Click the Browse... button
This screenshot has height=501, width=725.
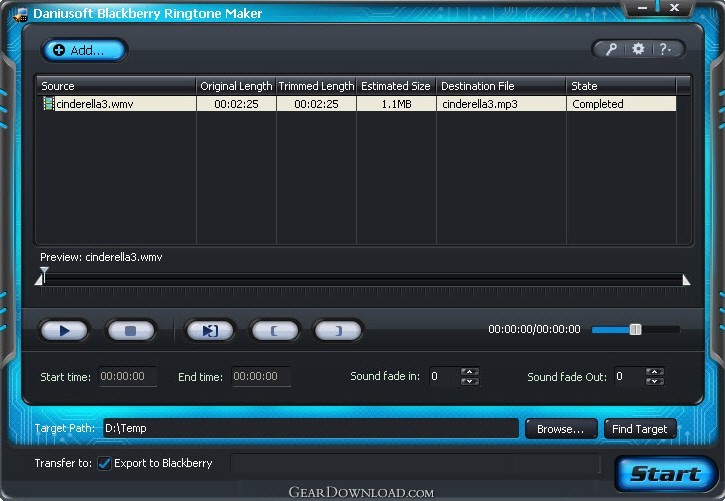click(x=561, y=429)
